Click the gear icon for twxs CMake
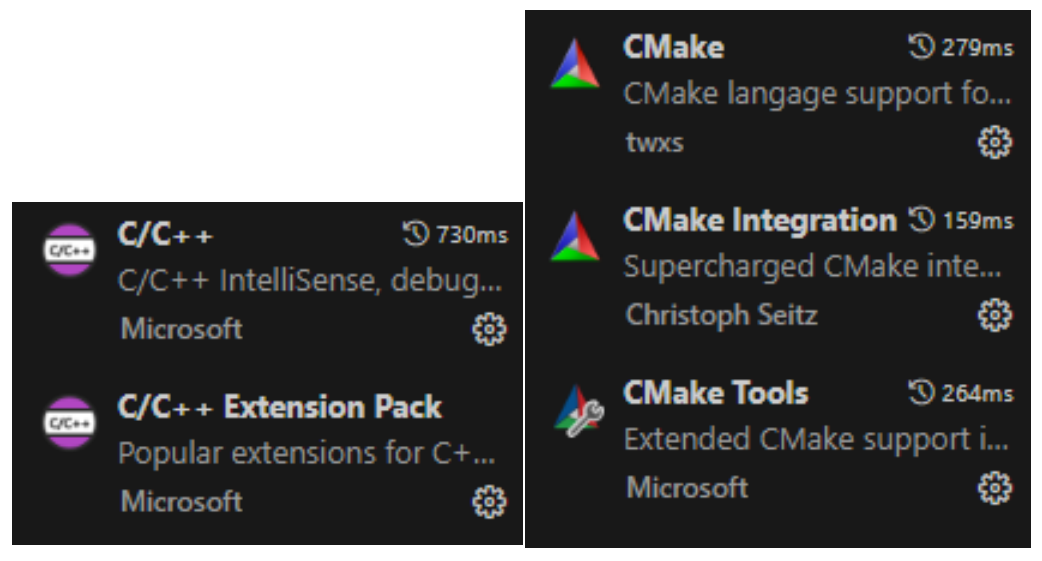The height and width of the screenshot is (561, 1042). click(x=995, y=142)
